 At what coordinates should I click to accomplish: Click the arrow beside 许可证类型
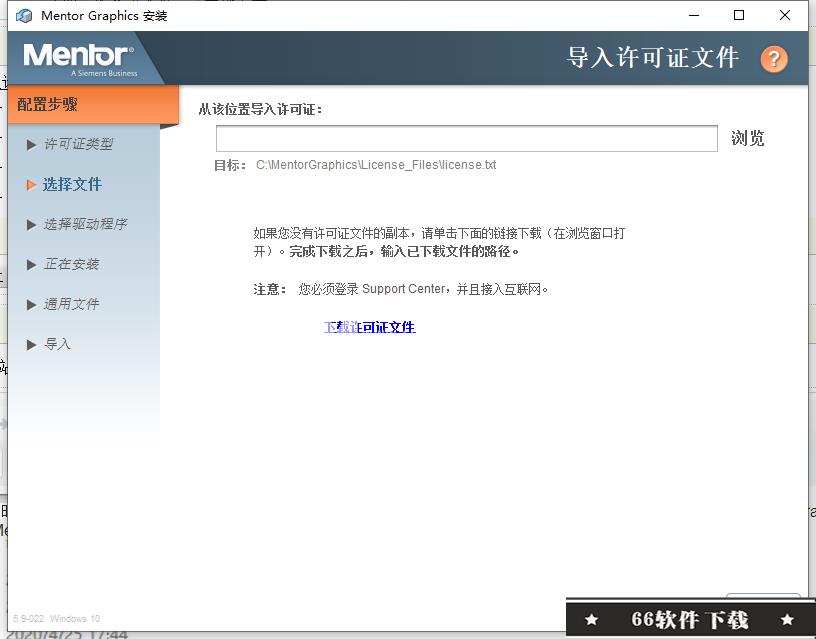click(x=31, y=145)
